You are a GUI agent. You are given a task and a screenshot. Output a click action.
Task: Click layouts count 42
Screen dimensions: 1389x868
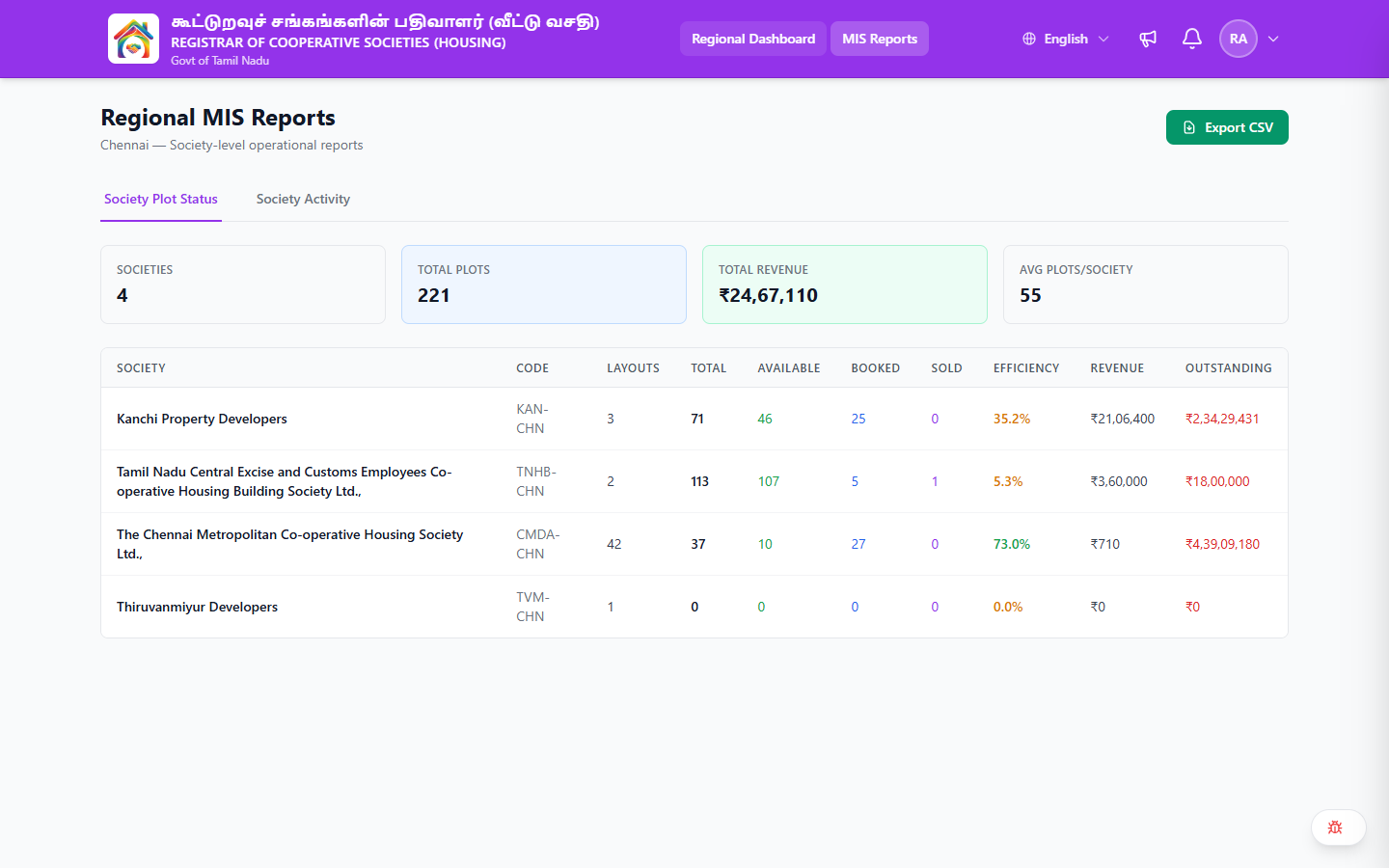tap(614, 544)
